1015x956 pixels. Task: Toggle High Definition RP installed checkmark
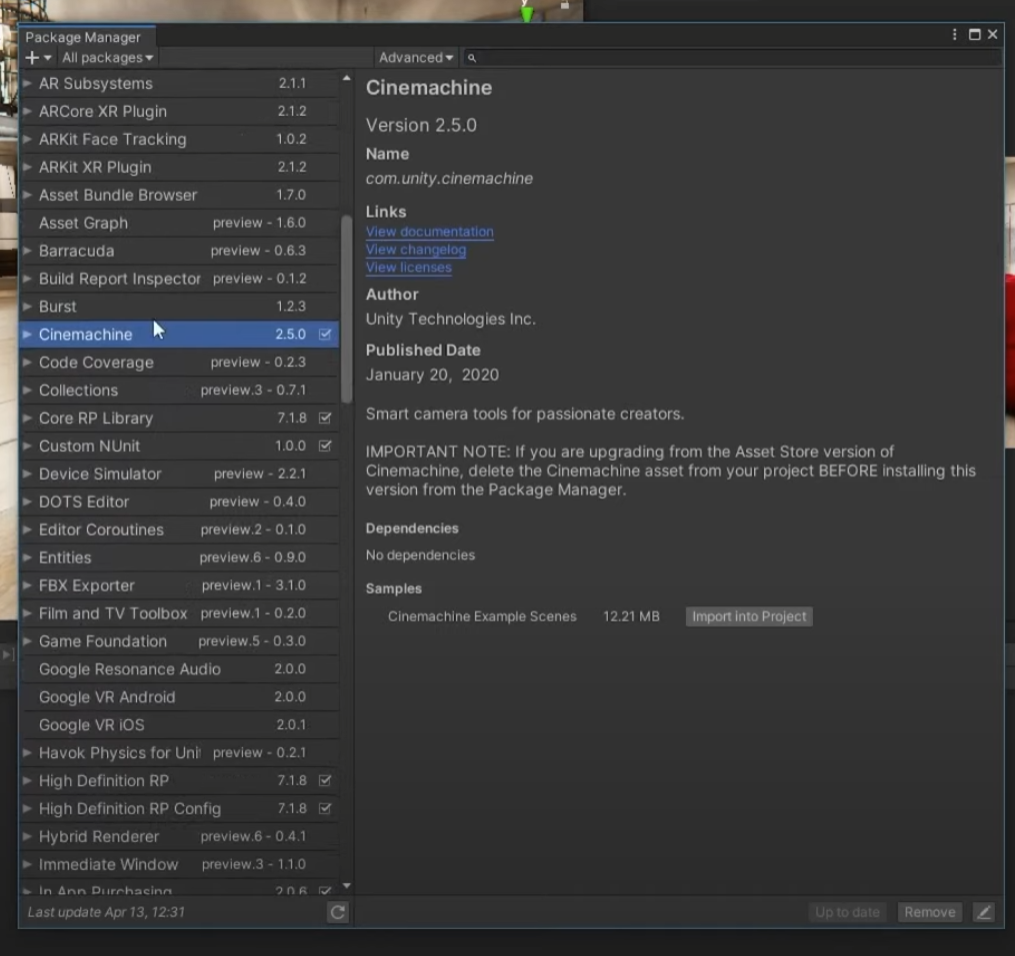(x=325, y=781)
